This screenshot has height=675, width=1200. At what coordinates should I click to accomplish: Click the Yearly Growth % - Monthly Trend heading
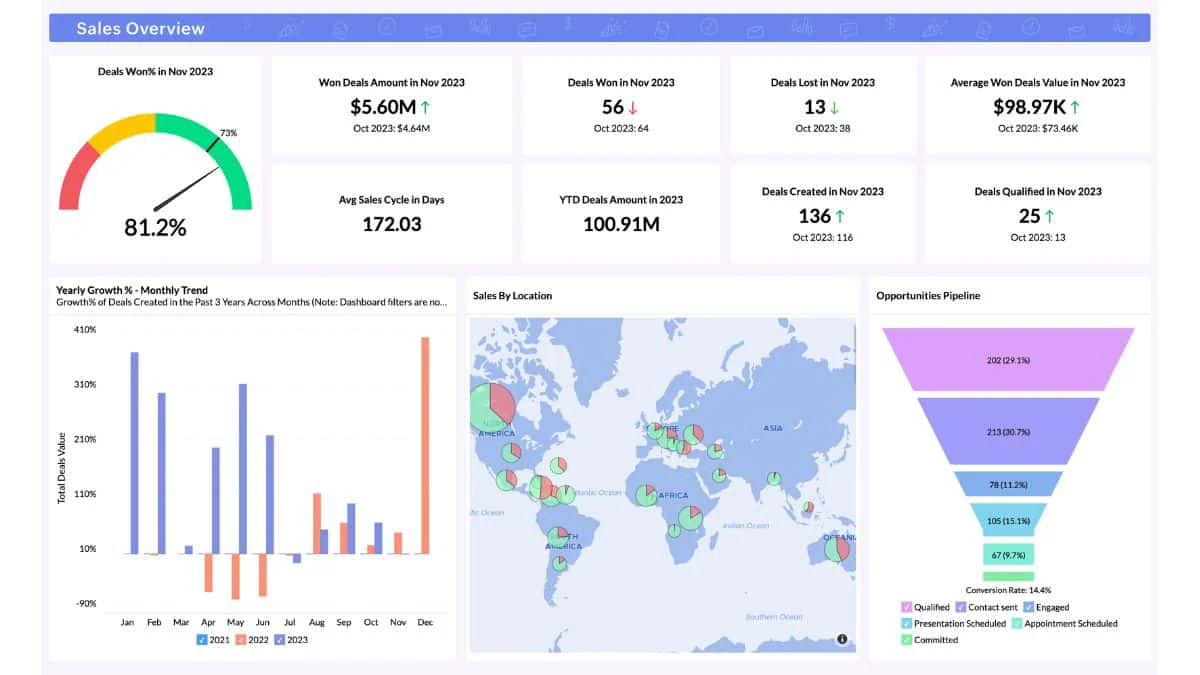pyautogui.click(x=132, y=290)
